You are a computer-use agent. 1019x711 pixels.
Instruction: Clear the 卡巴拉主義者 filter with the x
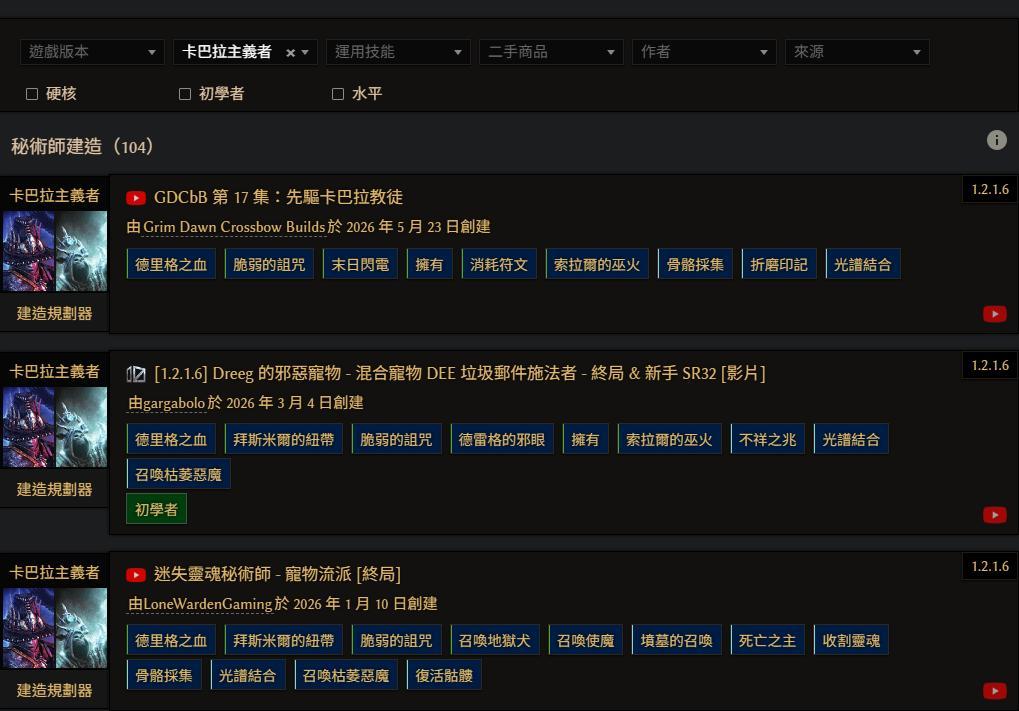(x=290, y=53)
